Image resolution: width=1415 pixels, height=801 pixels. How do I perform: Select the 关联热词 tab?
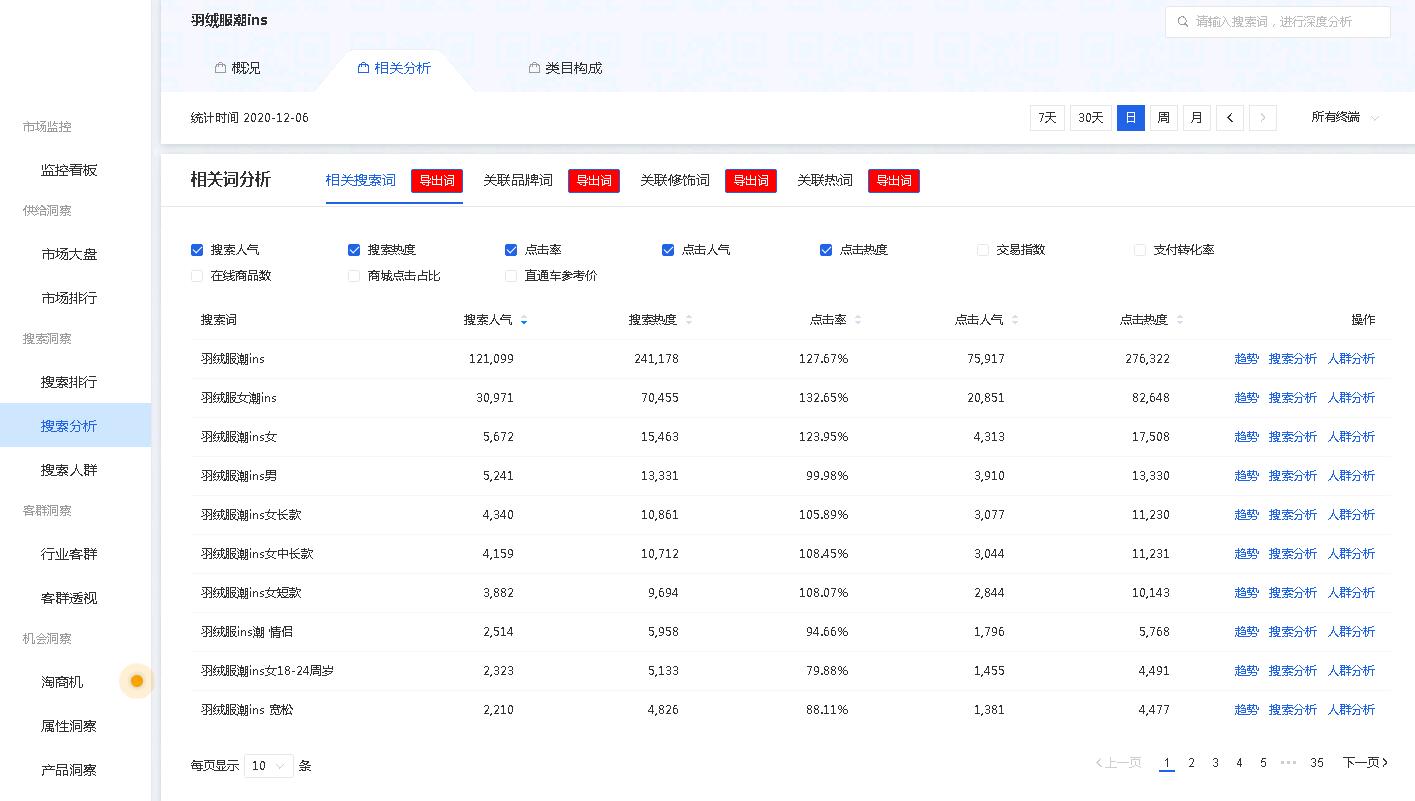(x=825, y=181)
